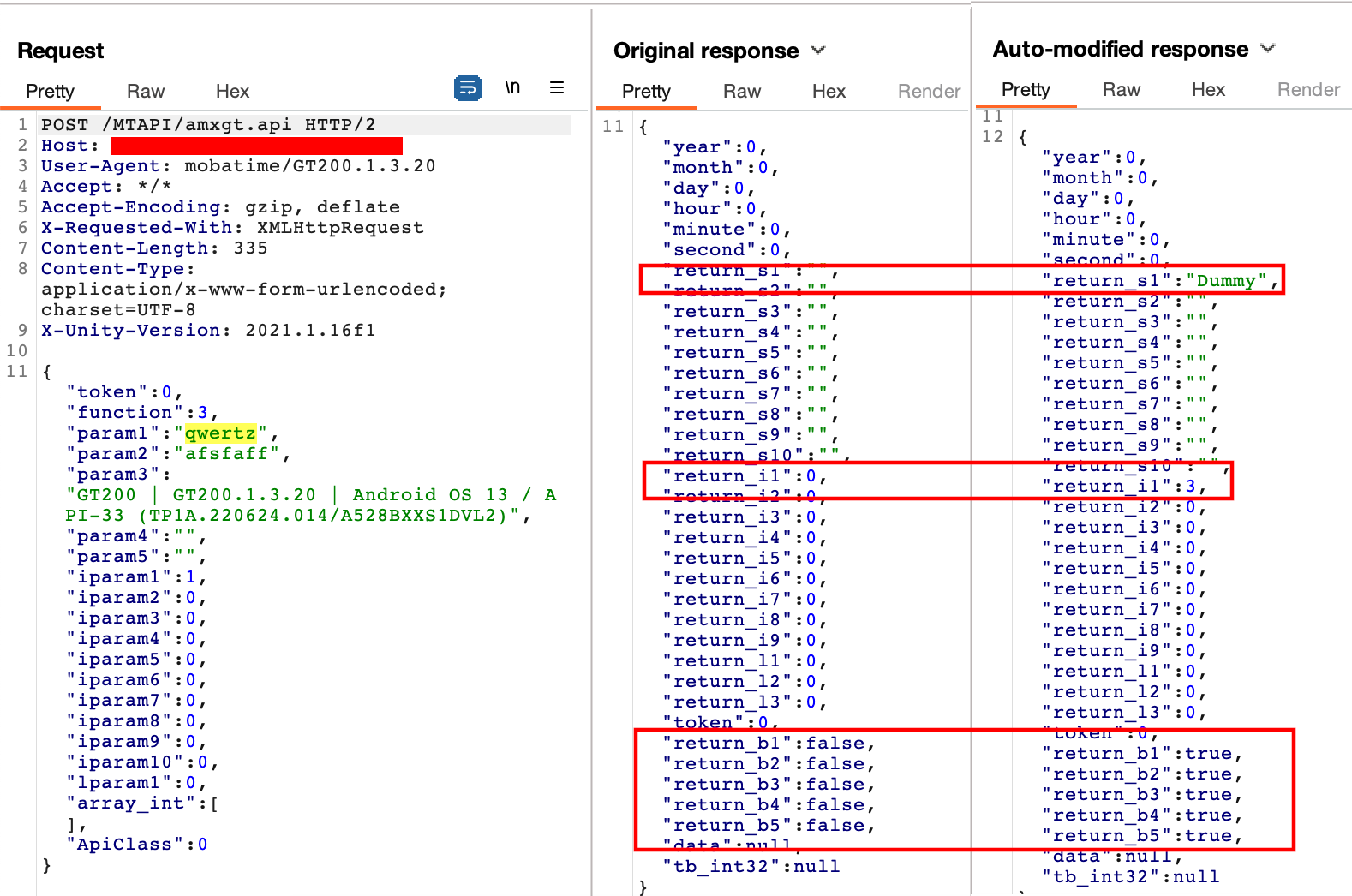Switch to Raw tab in Request panel
1352x896 pixels.
tap(146, 91)
